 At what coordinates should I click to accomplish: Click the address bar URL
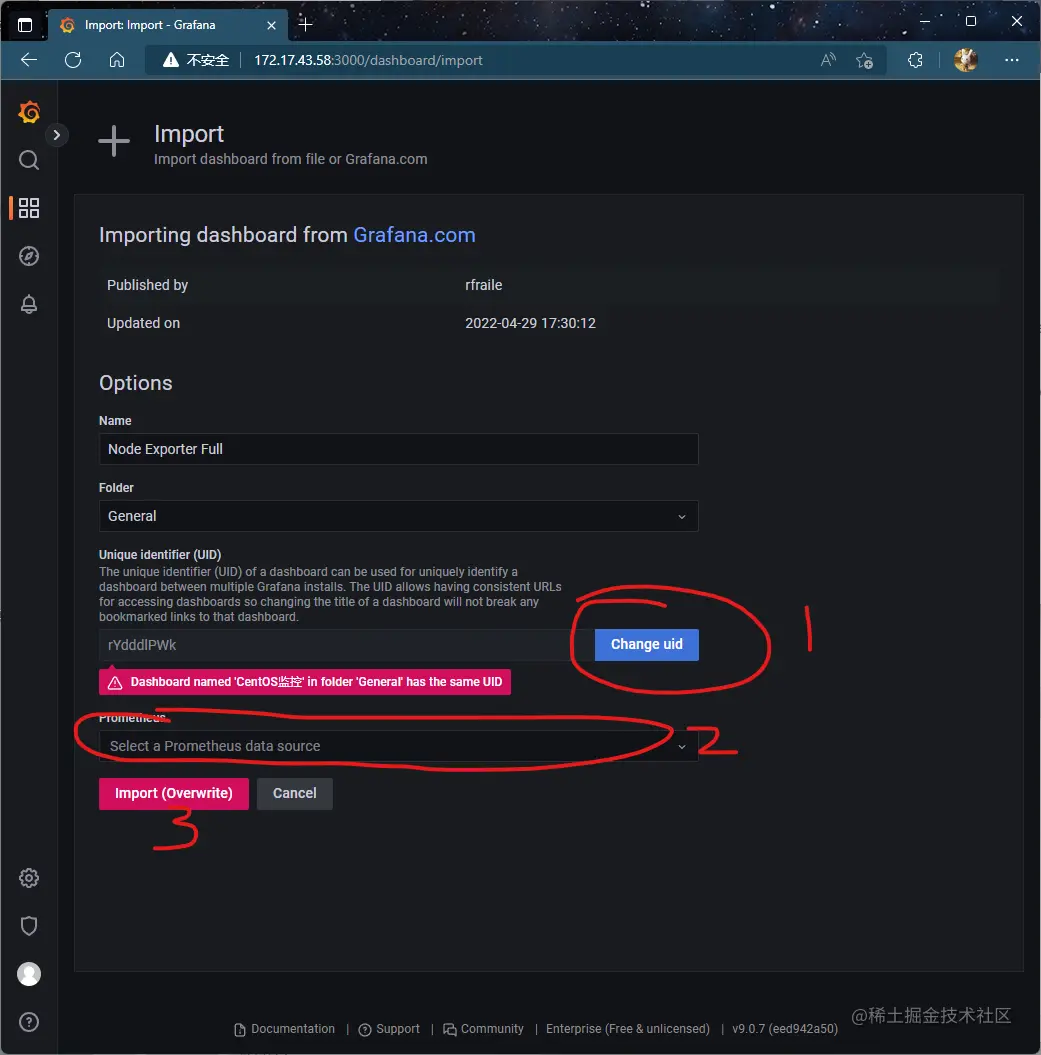click(368, 60)
